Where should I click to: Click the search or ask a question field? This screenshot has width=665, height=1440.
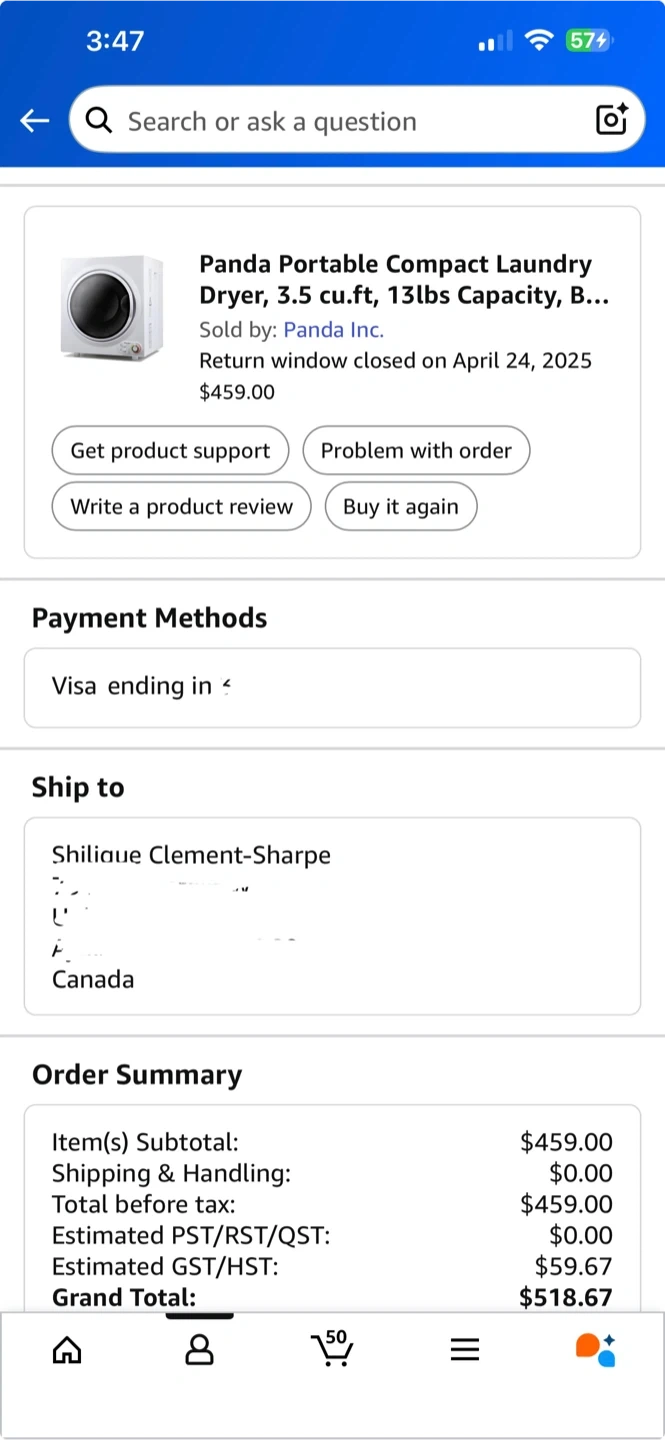[x=350, y=121]
